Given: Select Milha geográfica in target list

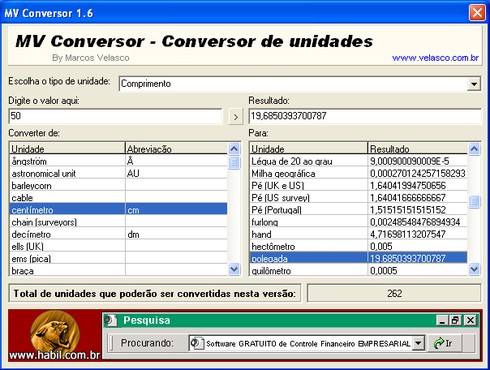Looking at the screenshot, I should tap(358, 173).
